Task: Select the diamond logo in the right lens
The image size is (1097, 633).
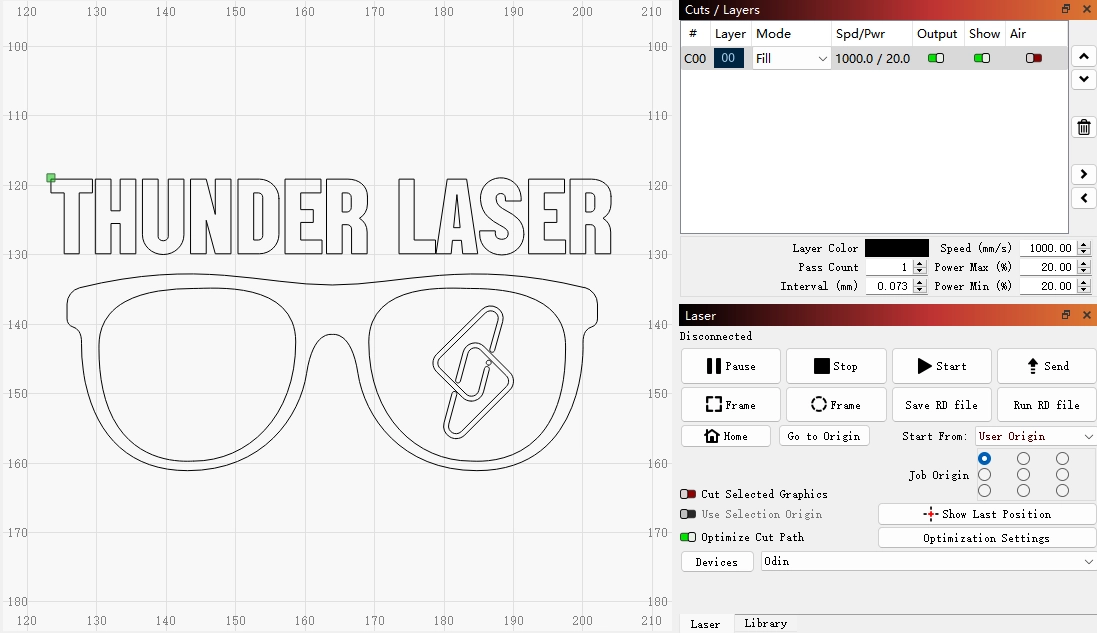Action: (x=474, y=372)
